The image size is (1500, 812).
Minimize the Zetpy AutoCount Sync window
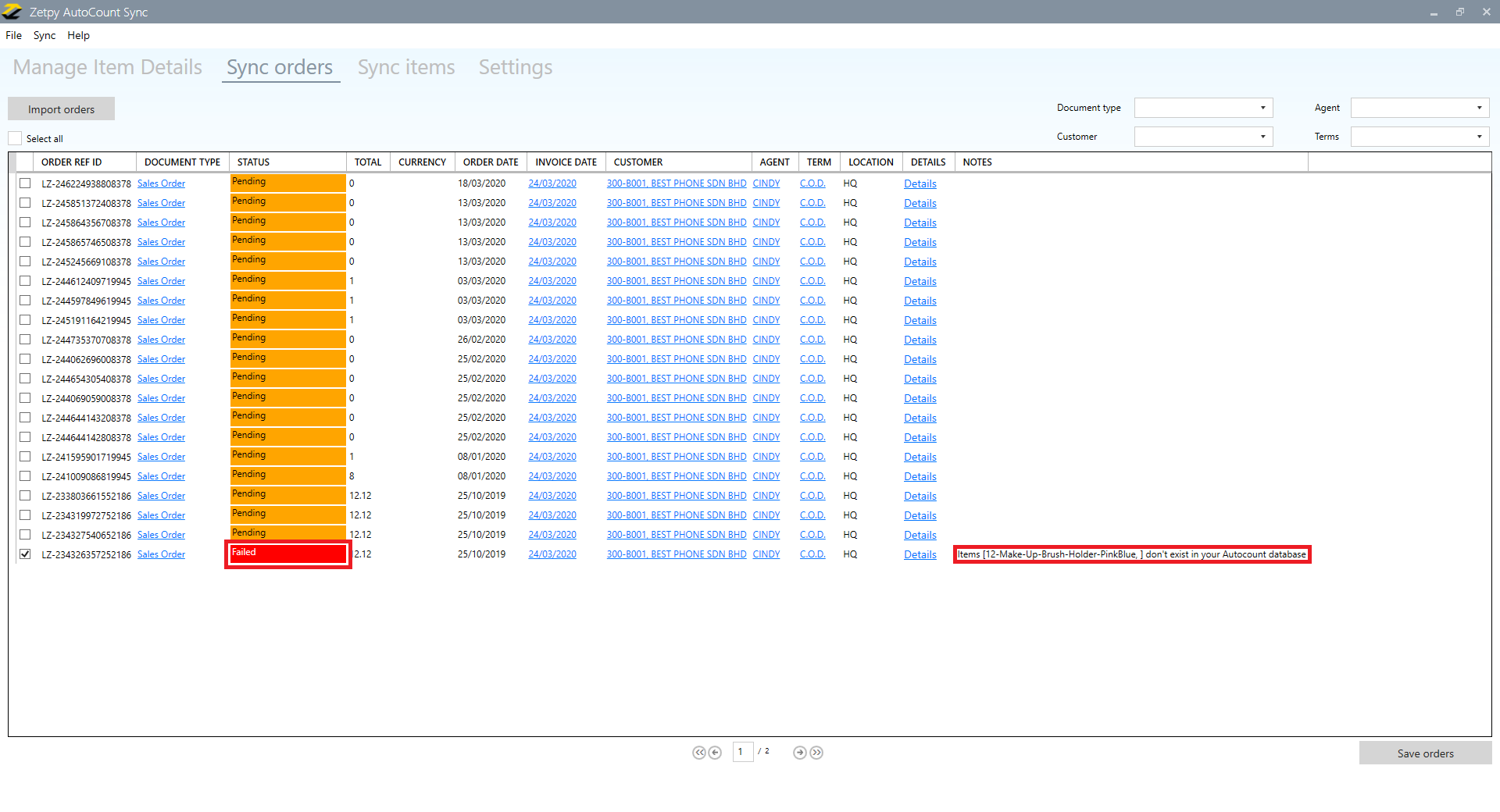[1434, 12]
